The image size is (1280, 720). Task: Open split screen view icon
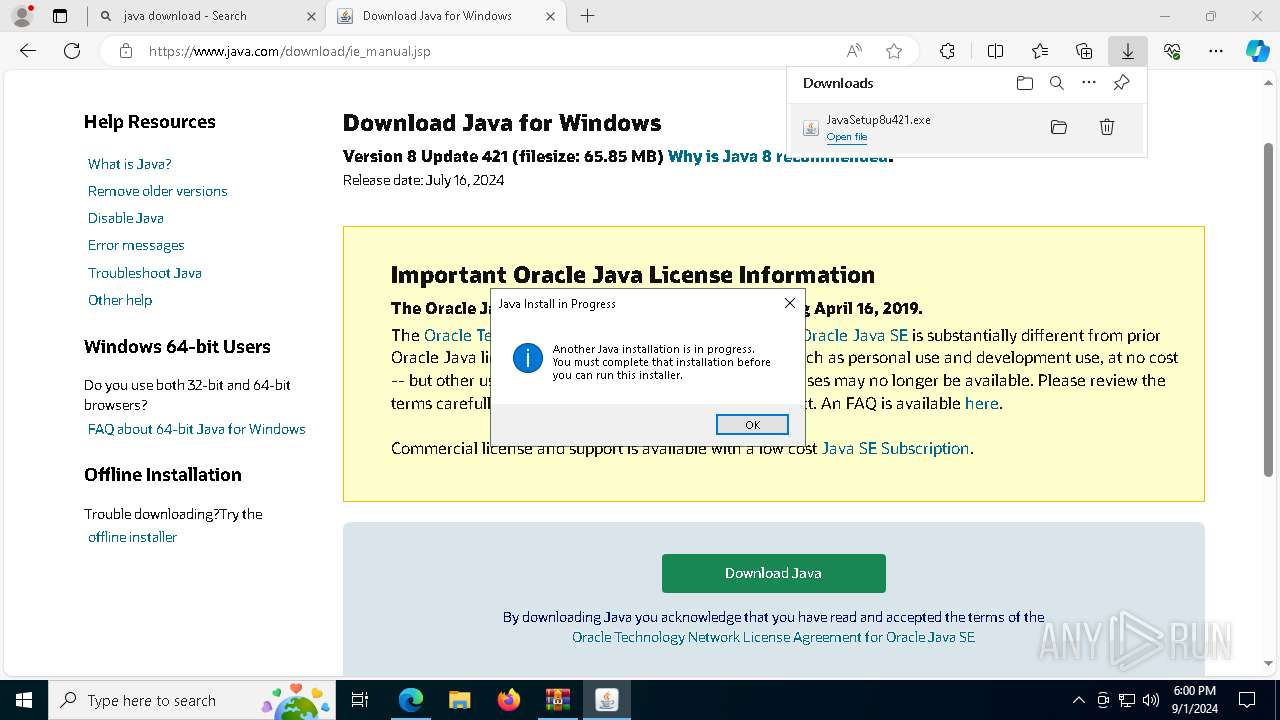click(995, 51)
